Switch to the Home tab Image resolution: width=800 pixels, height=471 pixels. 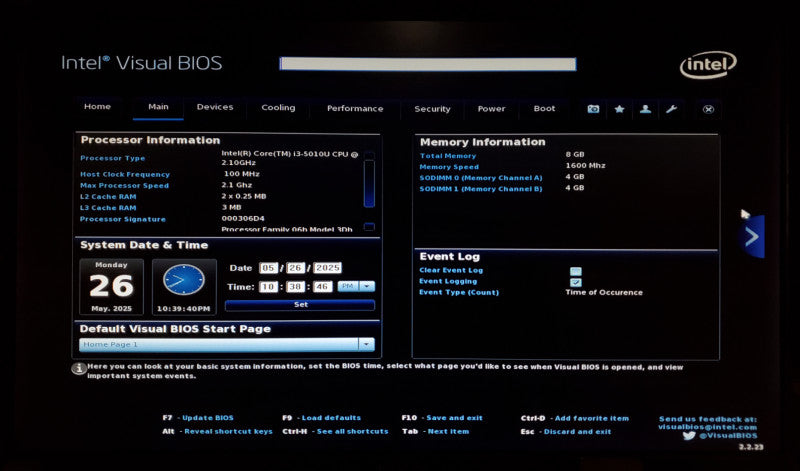97,107
